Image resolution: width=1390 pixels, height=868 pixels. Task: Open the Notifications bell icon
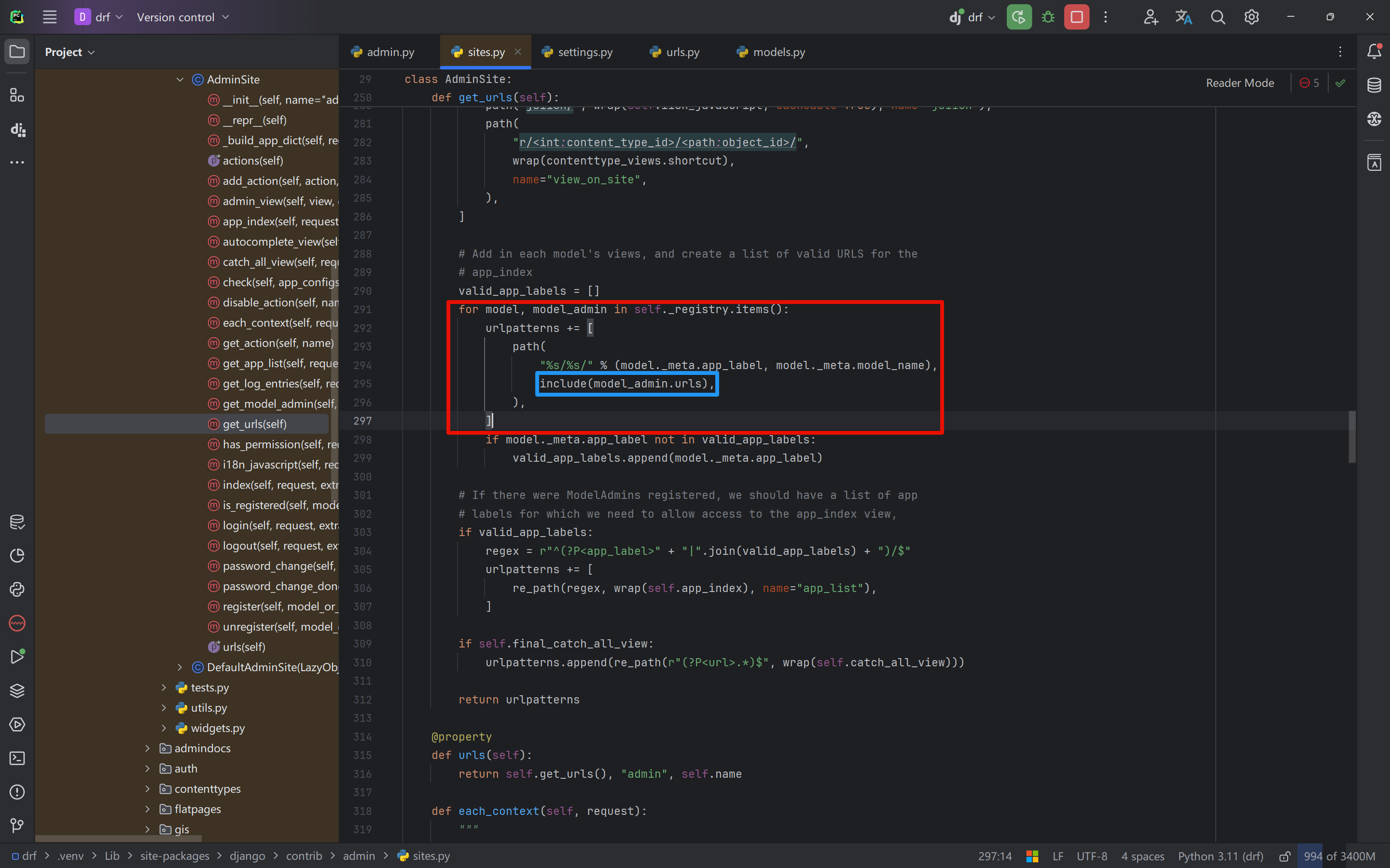1374,52
